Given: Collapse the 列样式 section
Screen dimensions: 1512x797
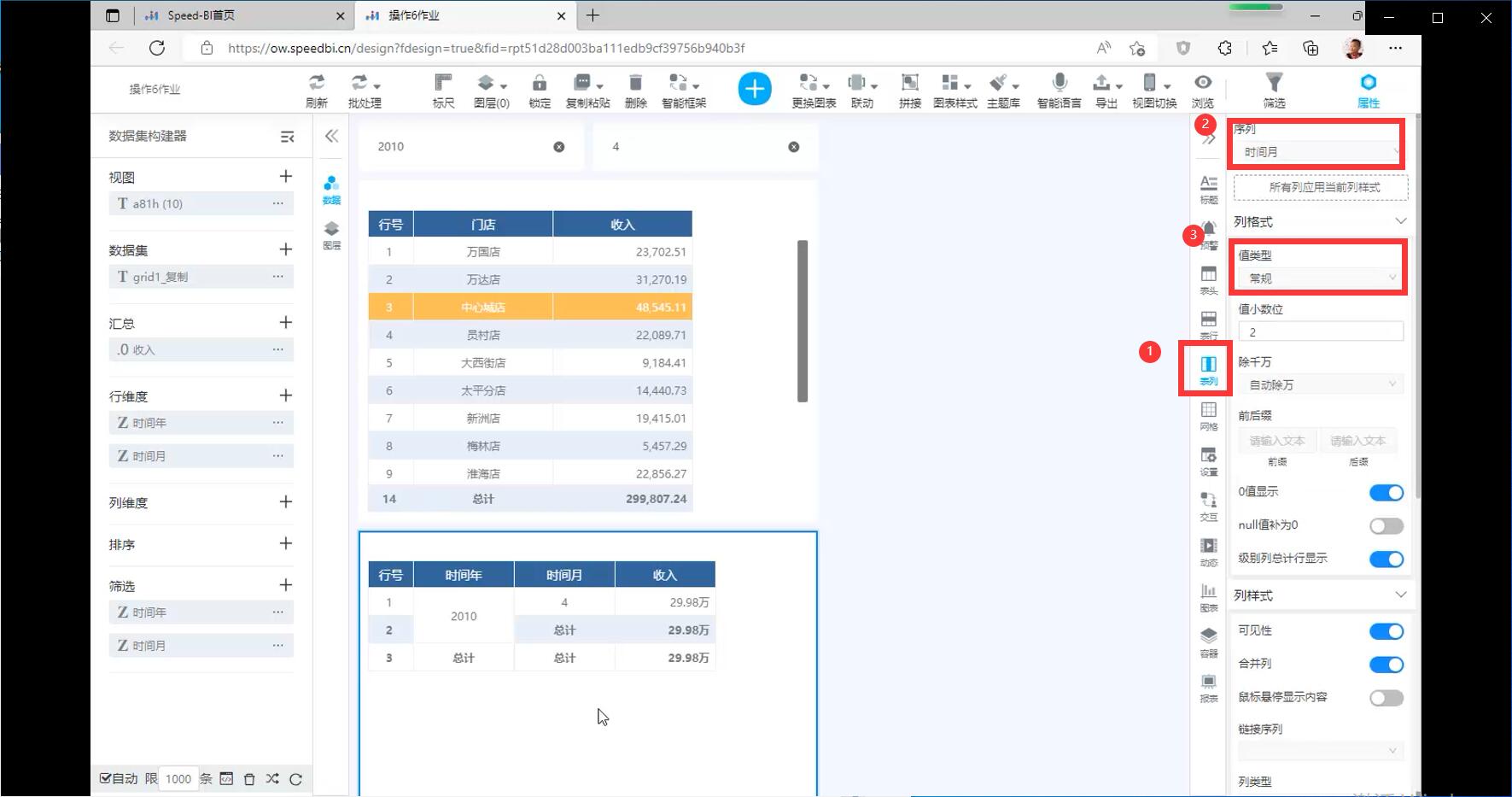Looking at the screenshot, I should pos(1400,595).
